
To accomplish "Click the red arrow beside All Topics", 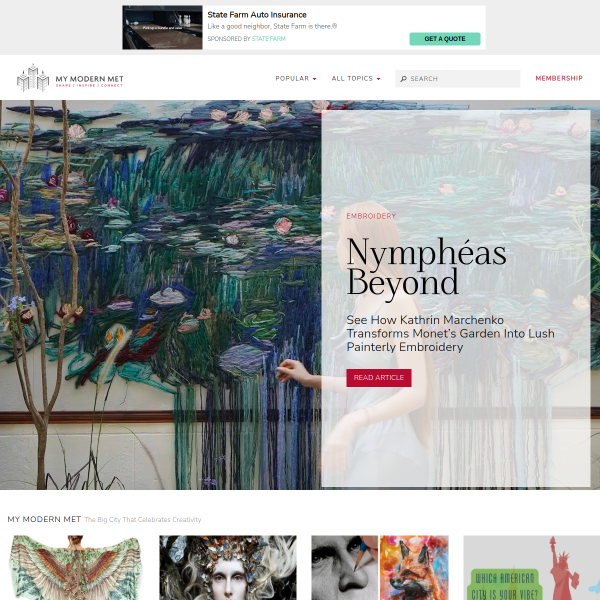I will [x=378, y=79].
